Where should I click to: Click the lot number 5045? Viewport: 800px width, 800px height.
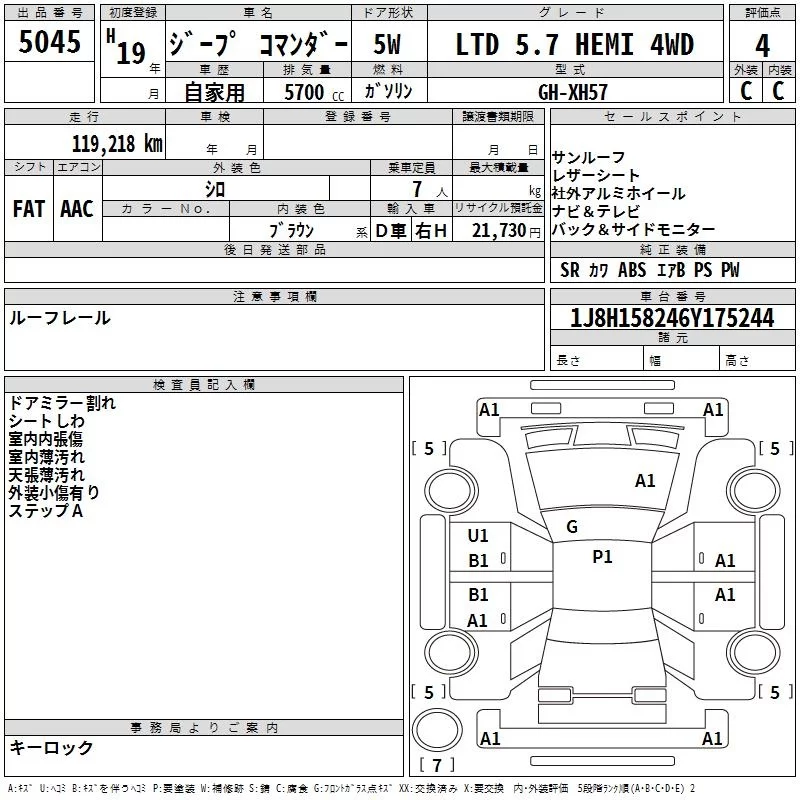tap(49, 42)
